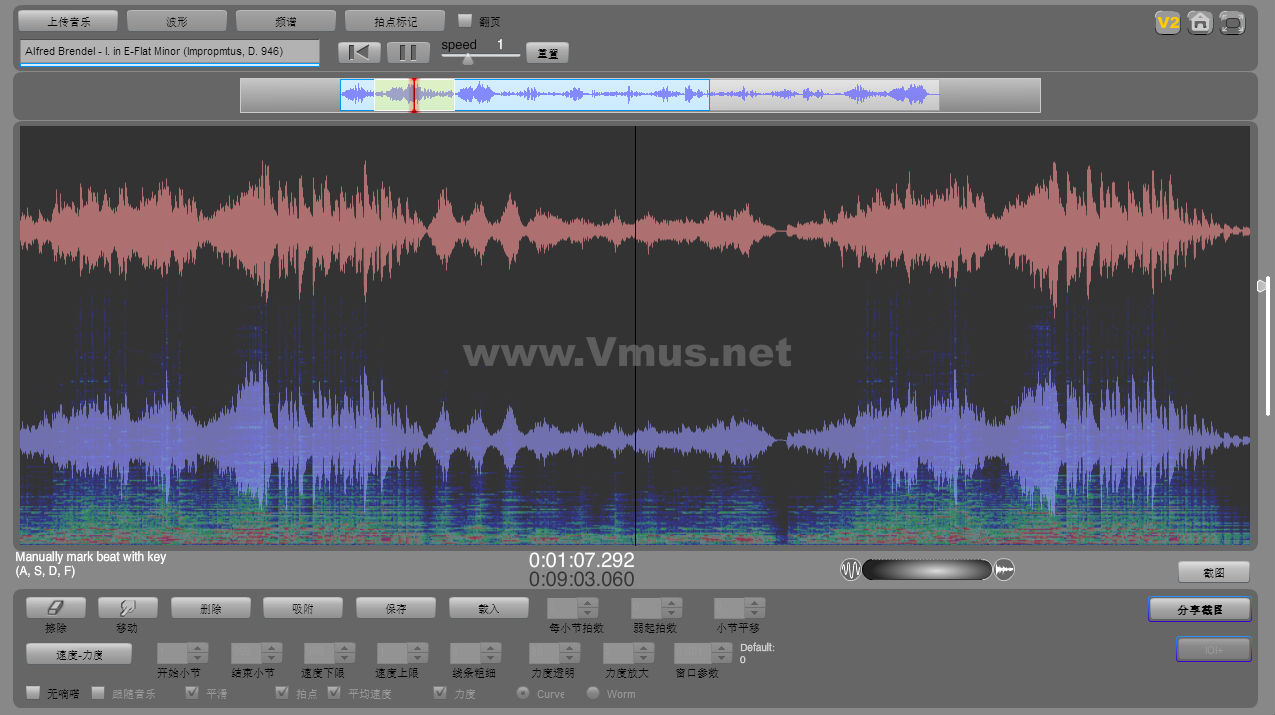Click the 速度上限 tempo upper limit stepper
This screenshot has height=715, width=1275.
(x=402, y=653)
